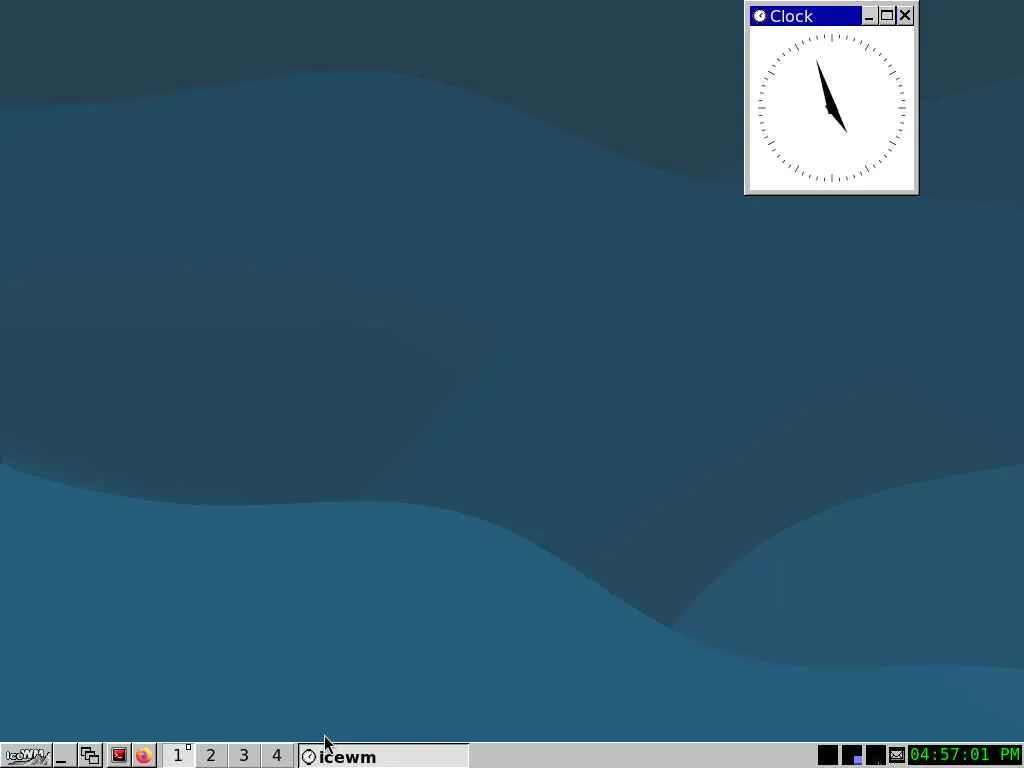Open the window list menu button
1024x768 pixels.
90,756
